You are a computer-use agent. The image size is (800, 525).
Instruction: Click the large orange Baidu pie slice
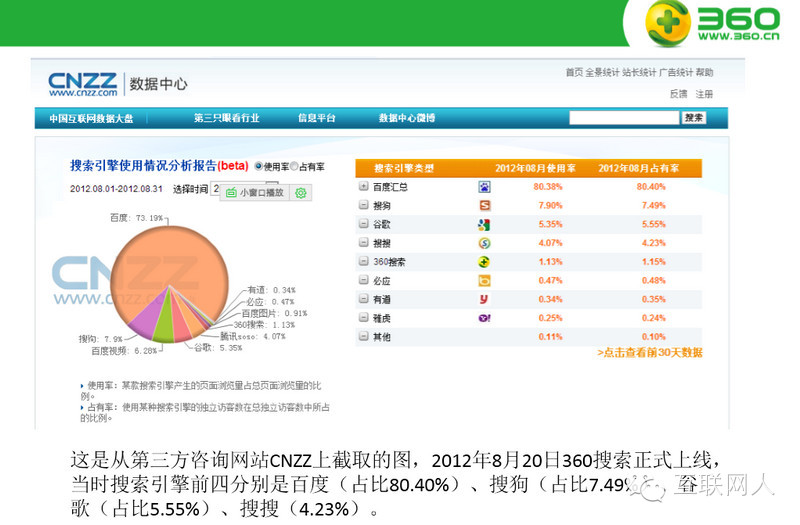170,258
